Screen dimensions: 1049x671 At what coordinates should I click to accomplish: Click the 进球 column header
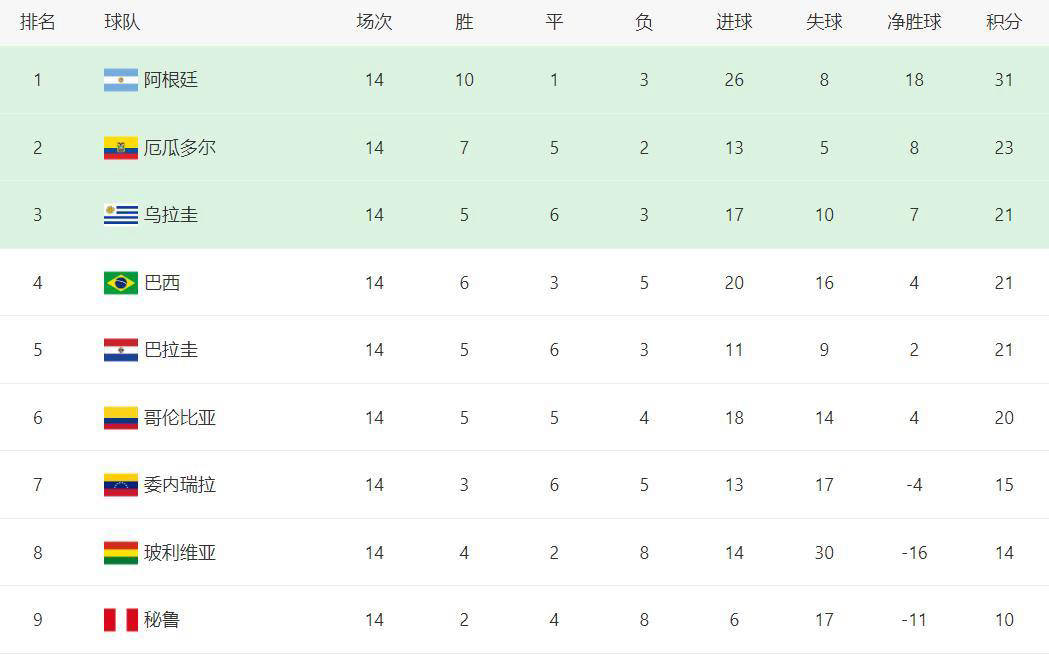(735, 22)
